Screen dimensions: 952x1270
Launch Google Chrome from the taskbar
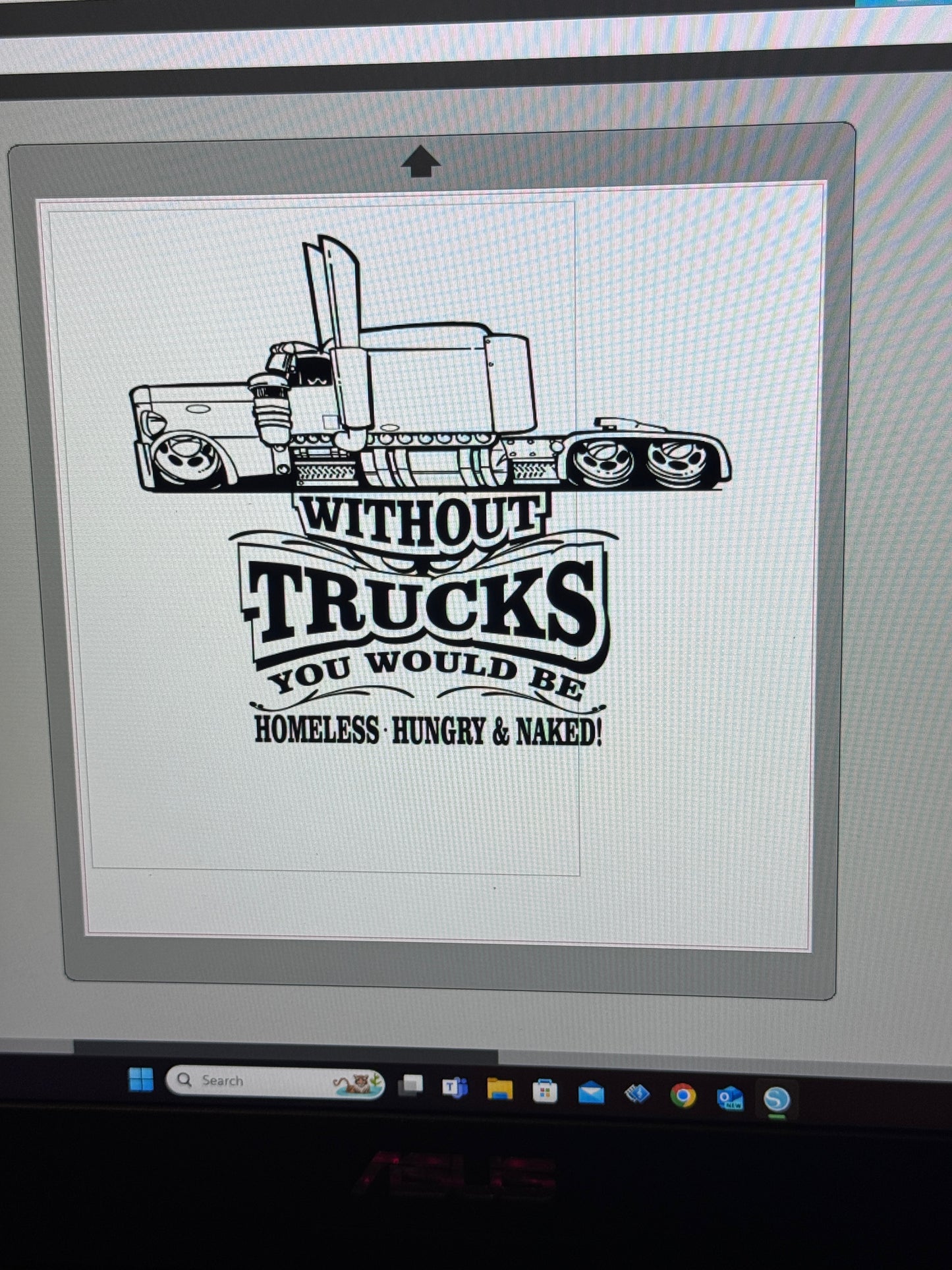(683, 1096)
